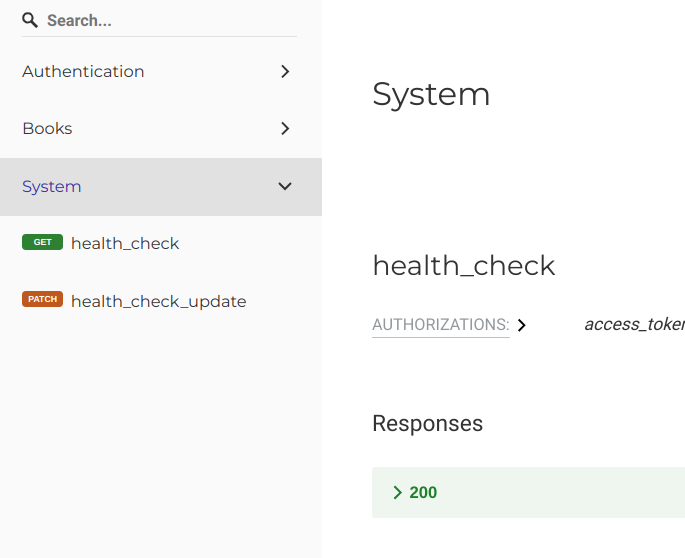Image resolution: width=685 pixels, height=558 pixels.
Task: Click the orange PATCH method badge
Action: point(42,299)
